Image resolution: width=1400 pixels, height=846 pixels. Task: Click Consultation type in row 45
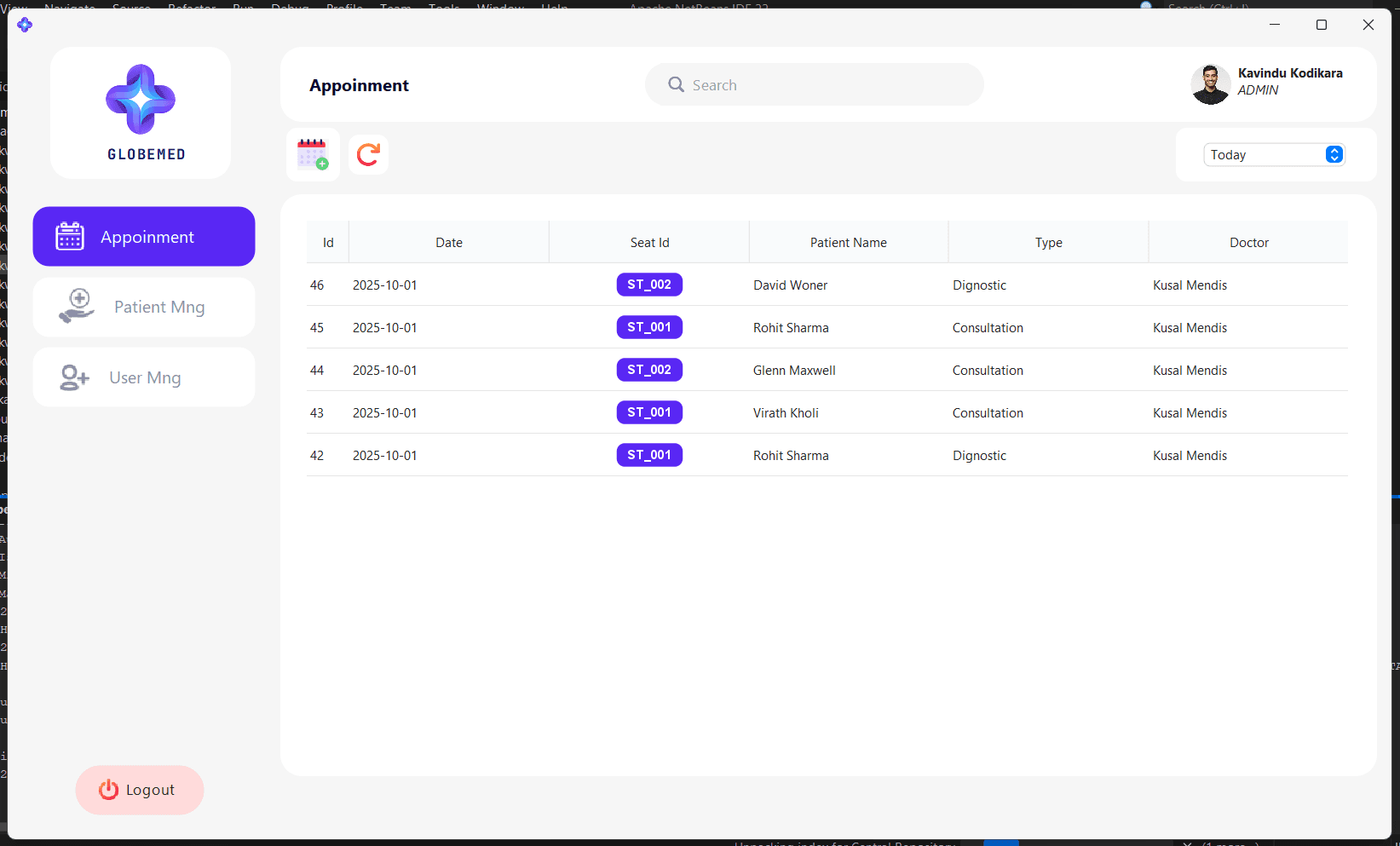(988, 328)
